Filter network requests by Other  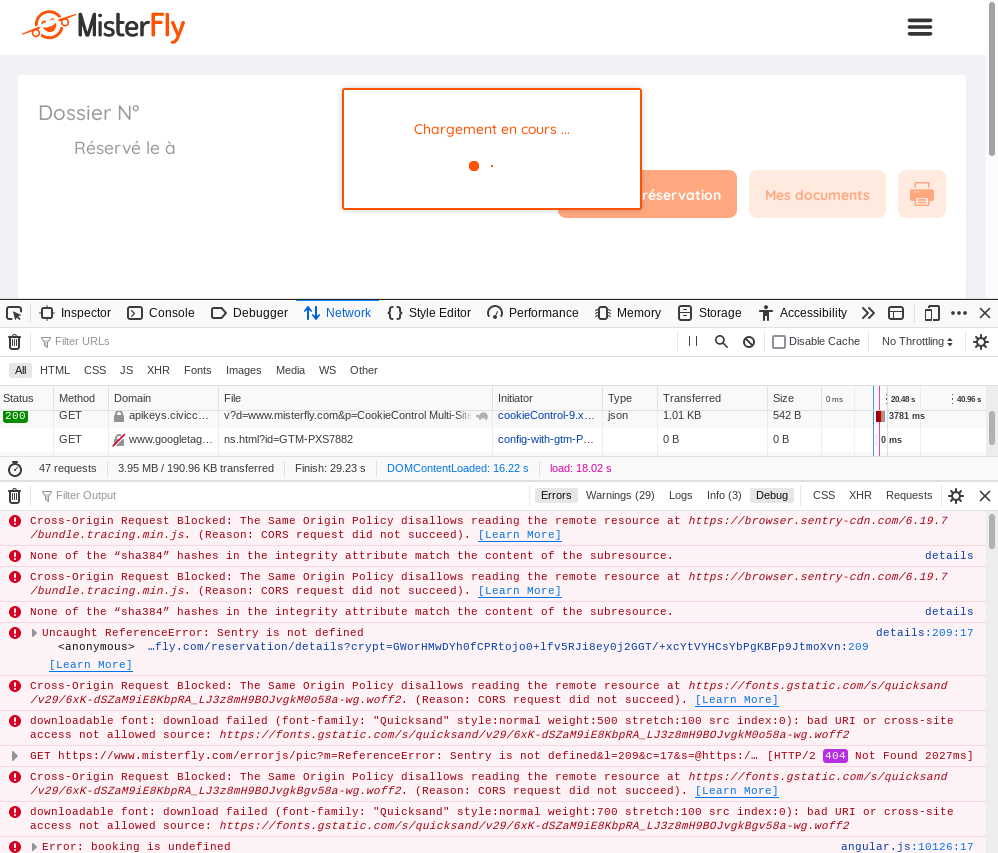point(363,370)
